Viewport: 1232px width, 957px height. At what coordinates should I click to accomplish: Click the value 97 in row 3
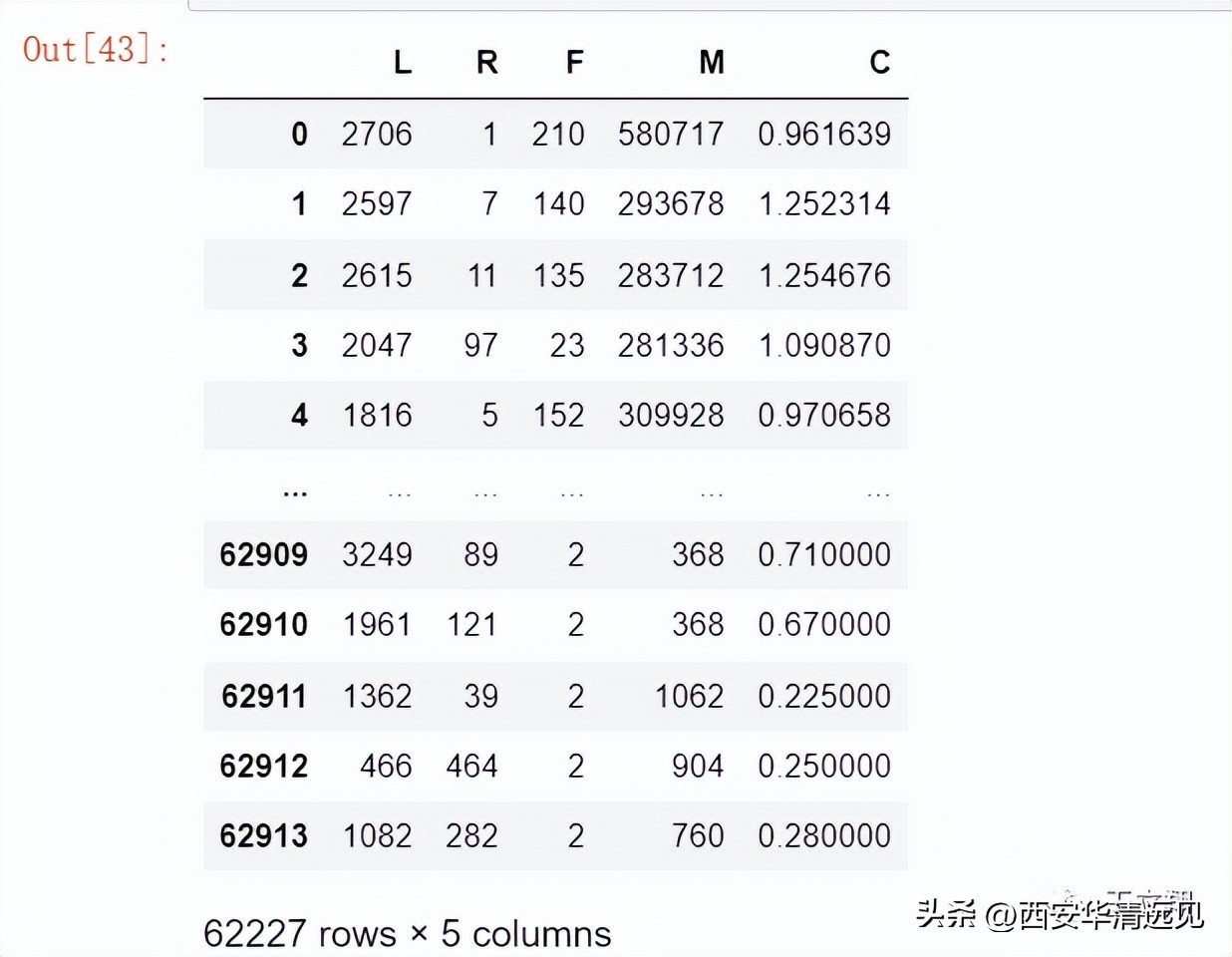[x=481, y=345]
